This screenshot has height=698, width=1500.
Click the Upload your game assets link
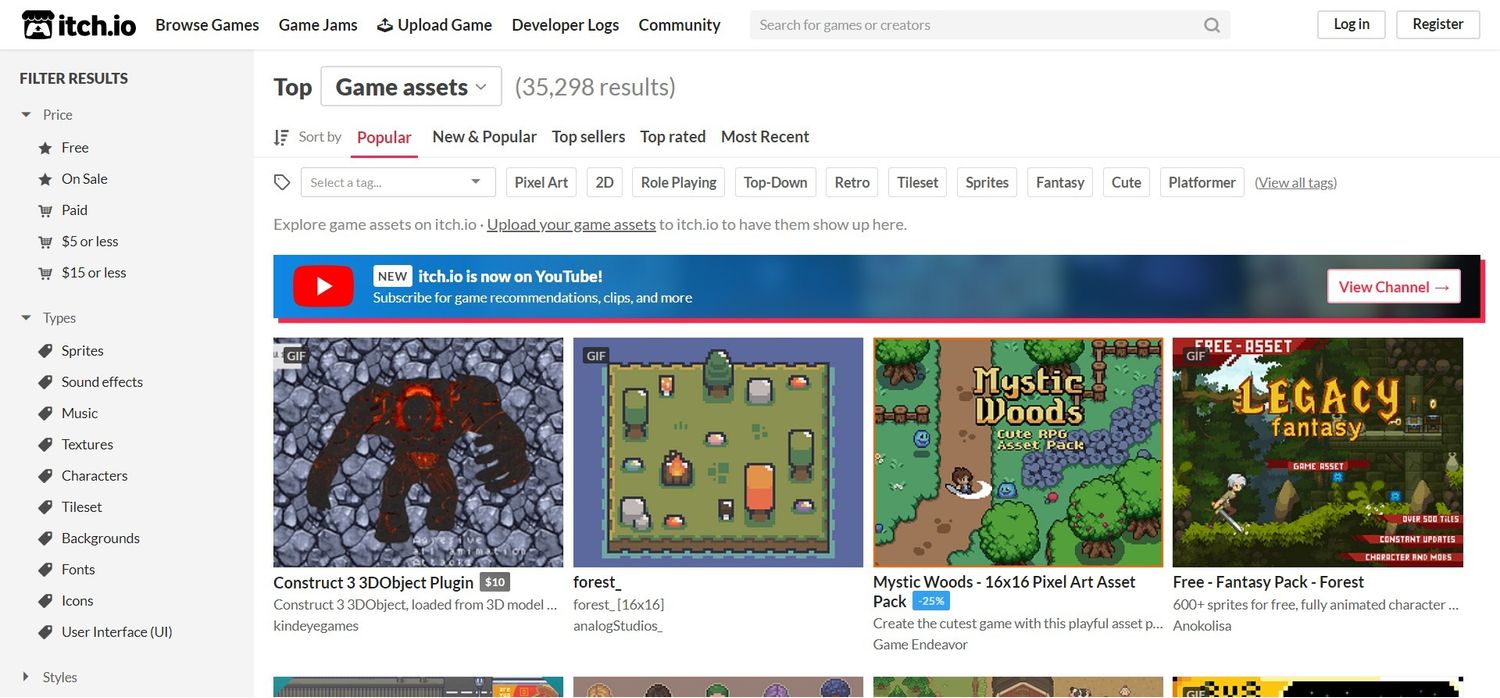click(x=571, y=224)
